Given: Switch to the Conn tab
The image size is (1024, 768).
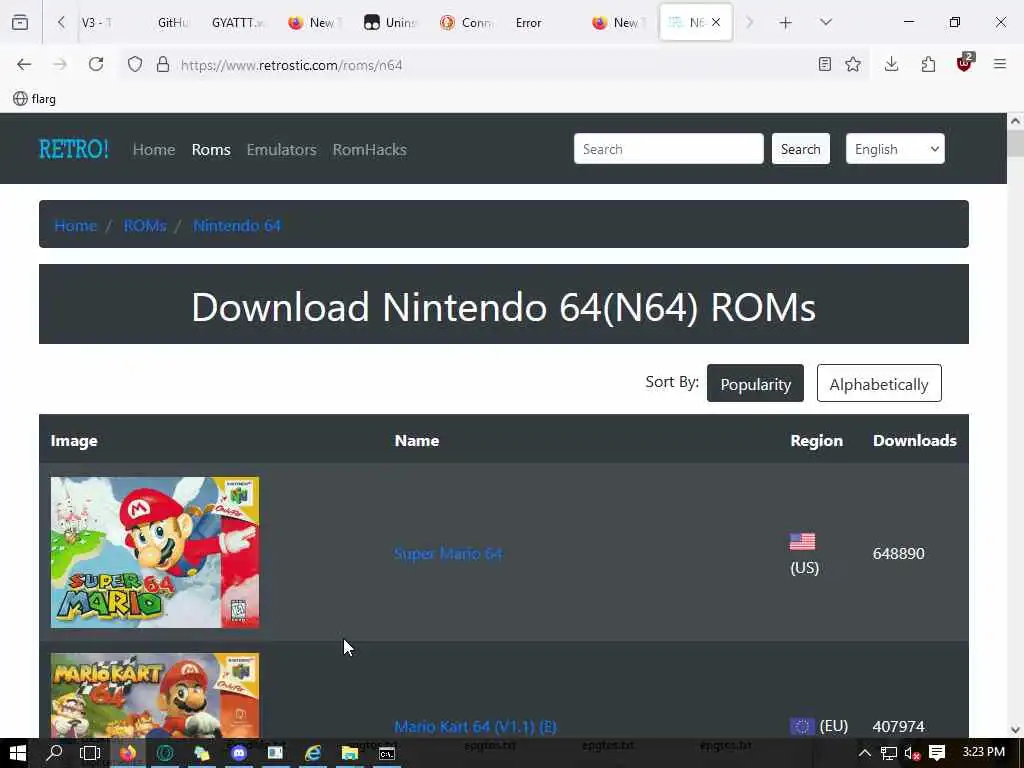Looking at the screenshot, I should pyautogui.click(x=466, y=23).
